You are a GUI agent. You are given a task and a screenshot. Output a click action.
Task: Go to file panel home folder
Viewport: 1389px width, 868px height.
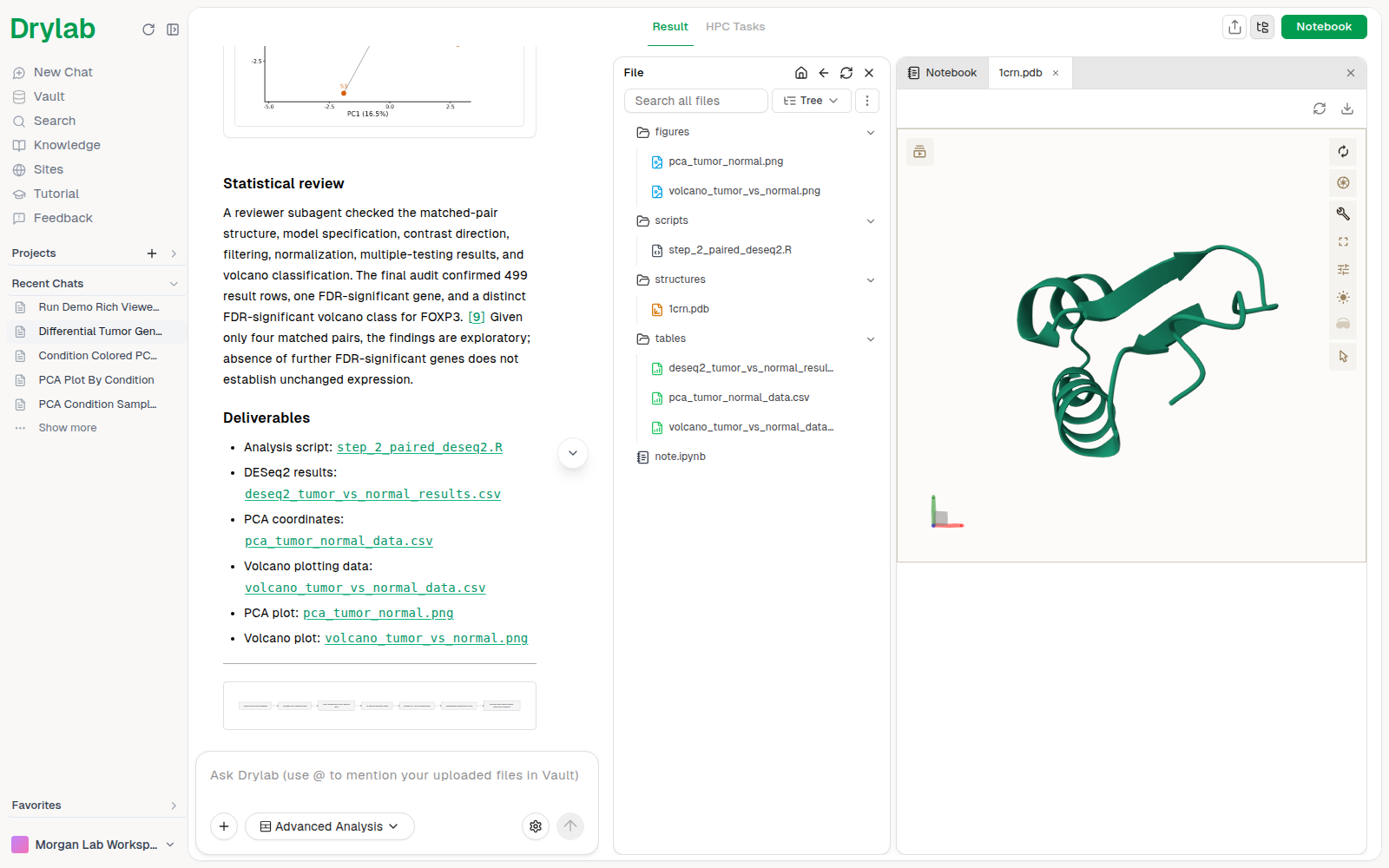tap(801, 73)
